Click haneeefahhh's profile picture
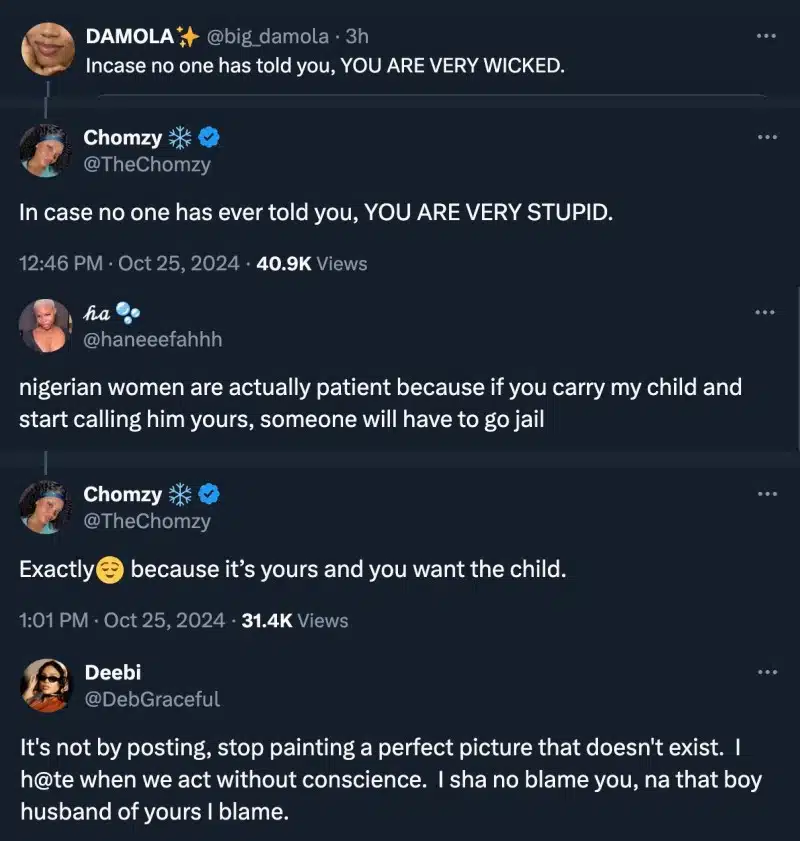The width and height of the screenshot is (800, 841). [x=44, y=325]
